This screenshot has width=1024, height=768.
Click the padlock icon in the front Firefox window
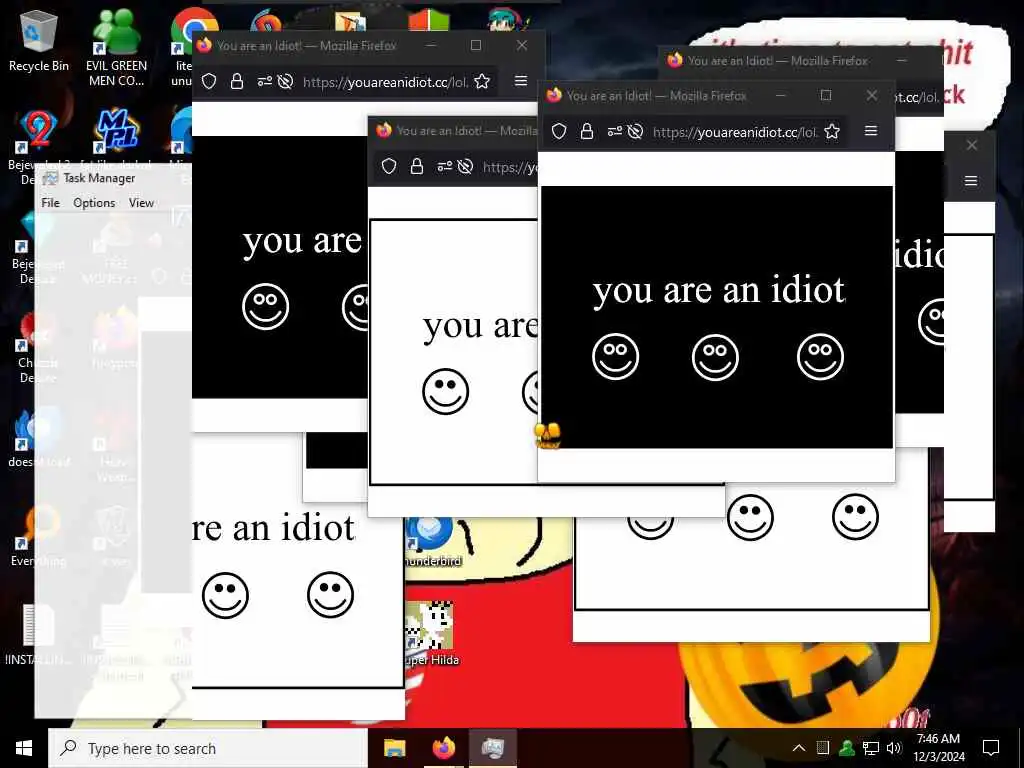coord(587,131)
